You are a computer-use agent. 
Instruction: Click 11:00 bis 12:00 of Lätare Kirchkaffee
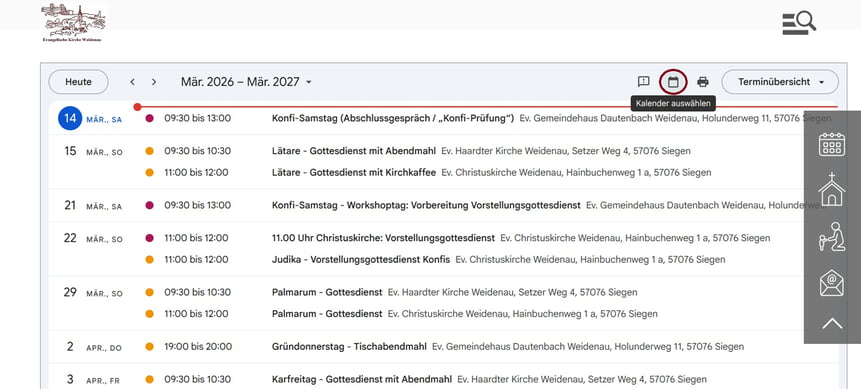[x=196, y=173]
